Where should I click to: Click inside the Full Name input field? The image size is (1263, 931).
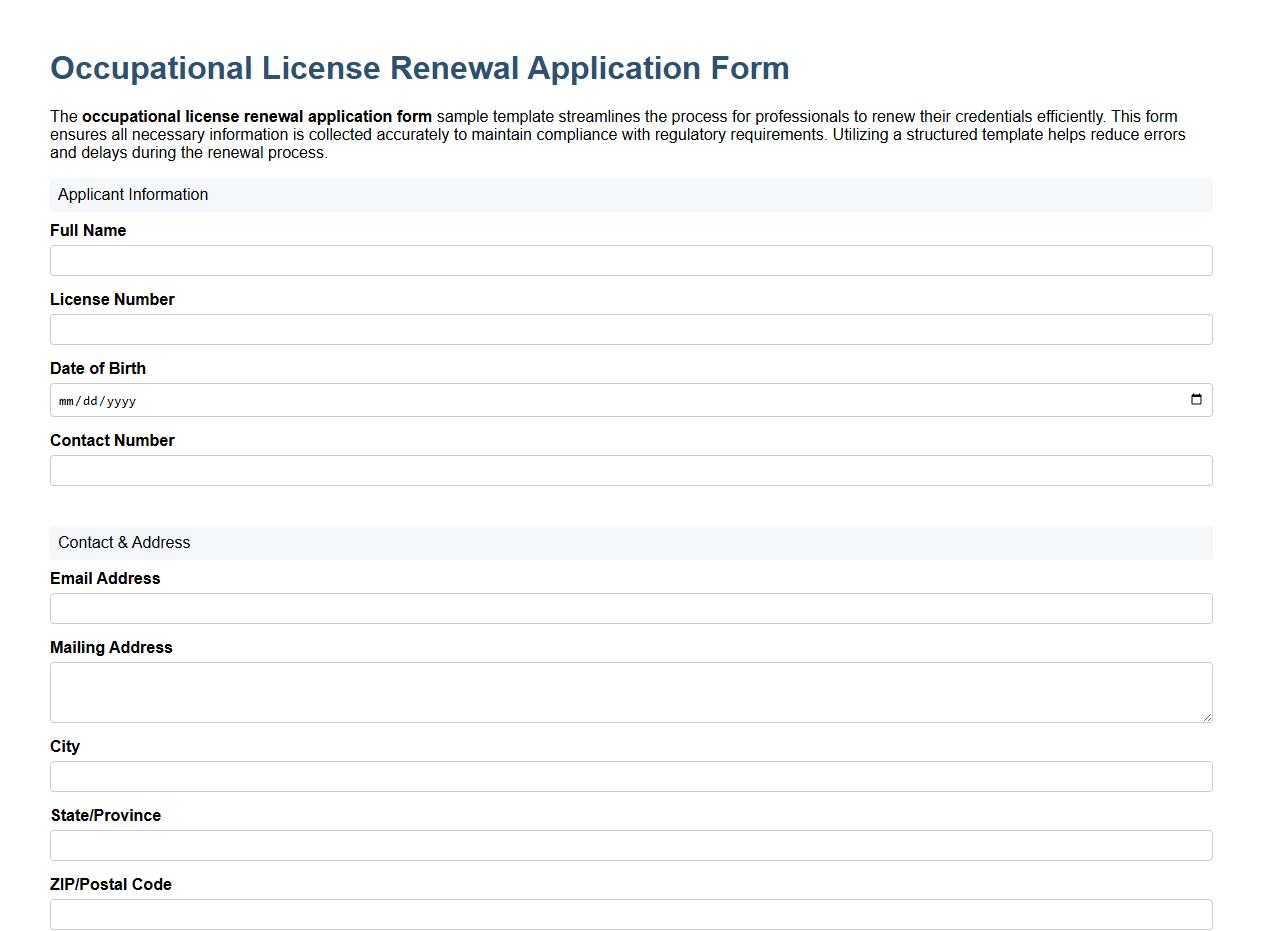pyautogui.click(x=631, y=260)
